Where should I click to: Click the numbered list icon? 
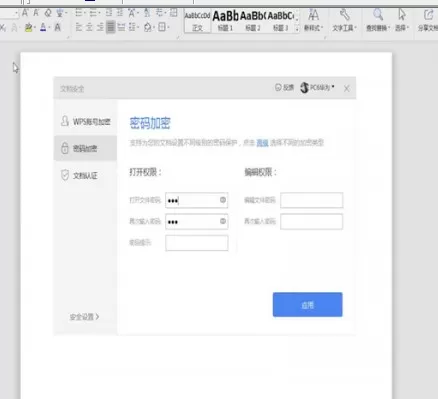tap(93, 13)
